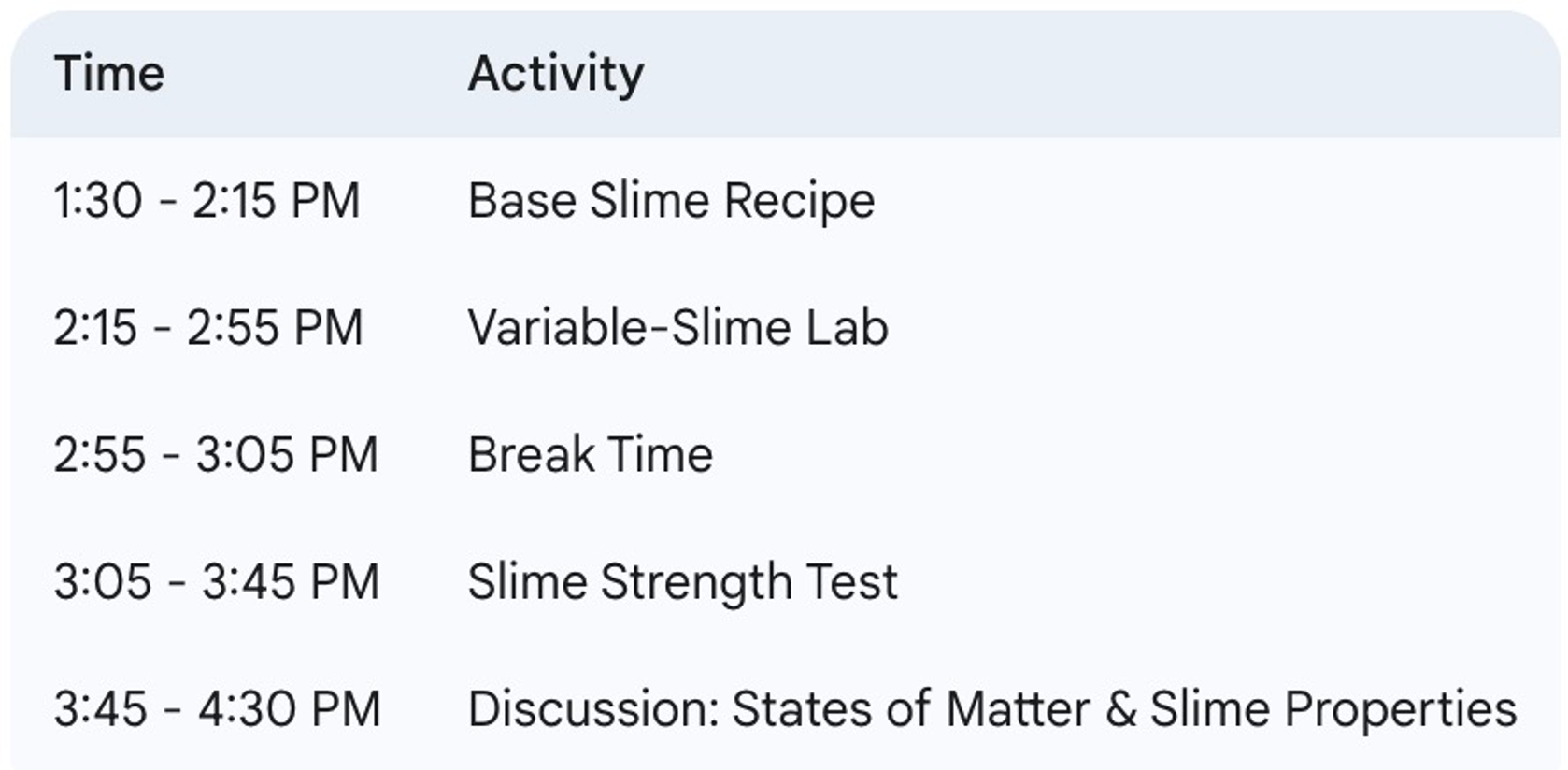
Task: Click the '1:30' start time
Action: 98,201
